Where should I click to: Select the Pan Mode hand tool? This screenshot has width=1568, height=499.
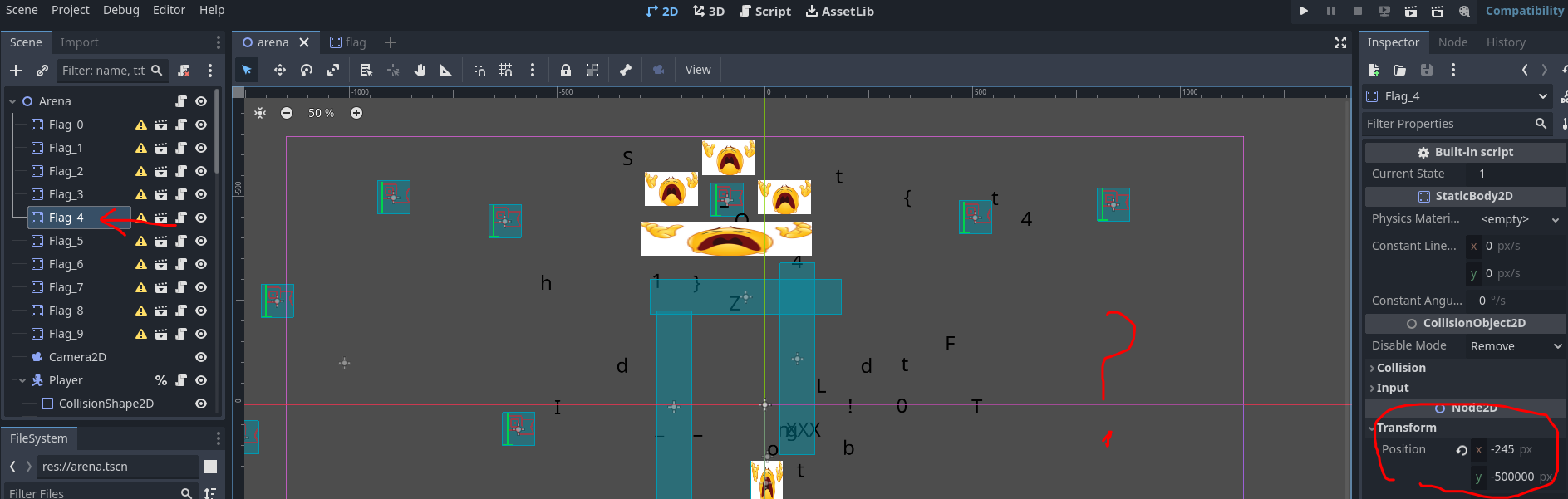coord(420,70)
